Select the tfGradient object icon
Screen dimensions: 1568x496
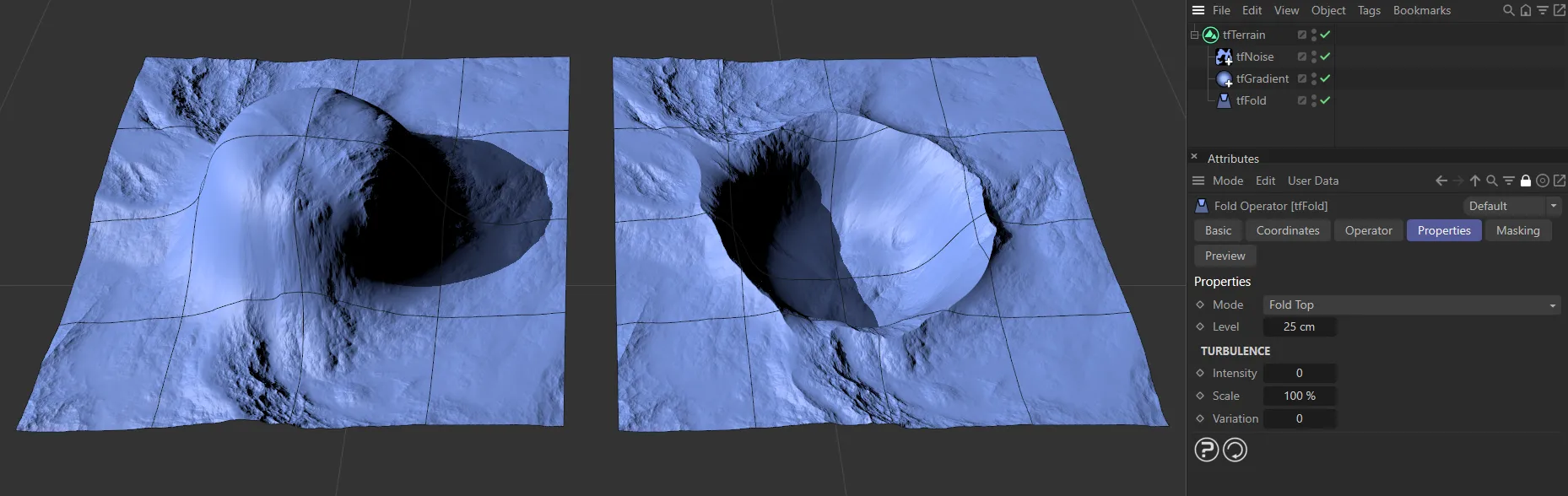coord(1225,78)
